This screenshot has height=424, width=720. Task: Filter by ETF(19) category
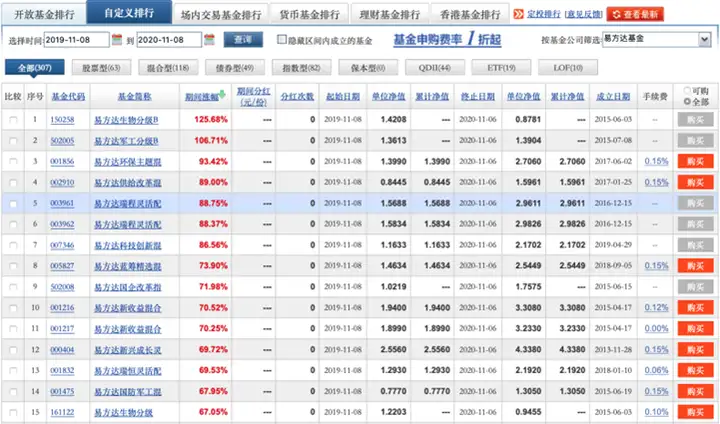tap(501, 68)
